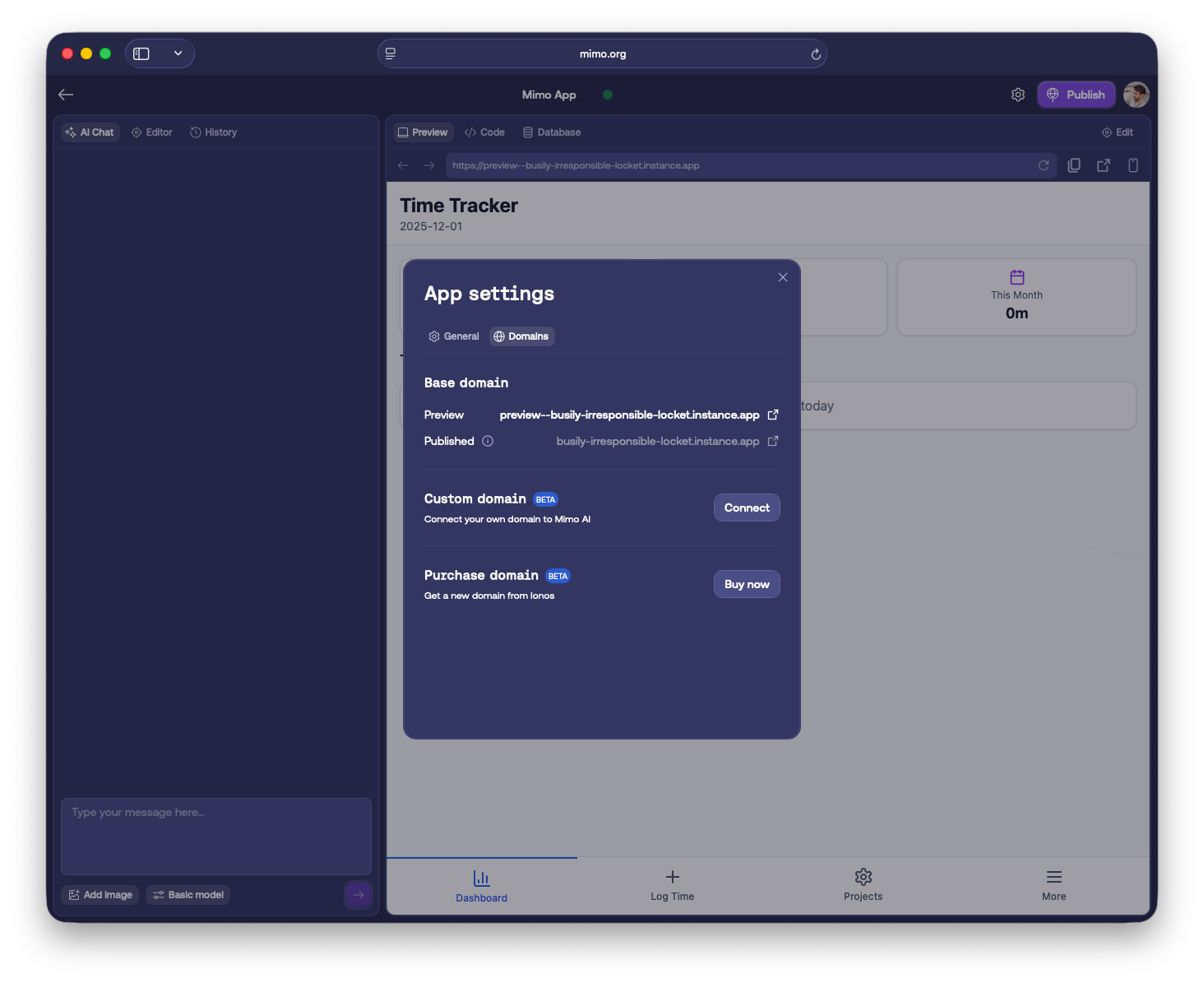Copy the preview URL icon
The width and height of the screenshot is (1204, 983).
(1073, 165)
